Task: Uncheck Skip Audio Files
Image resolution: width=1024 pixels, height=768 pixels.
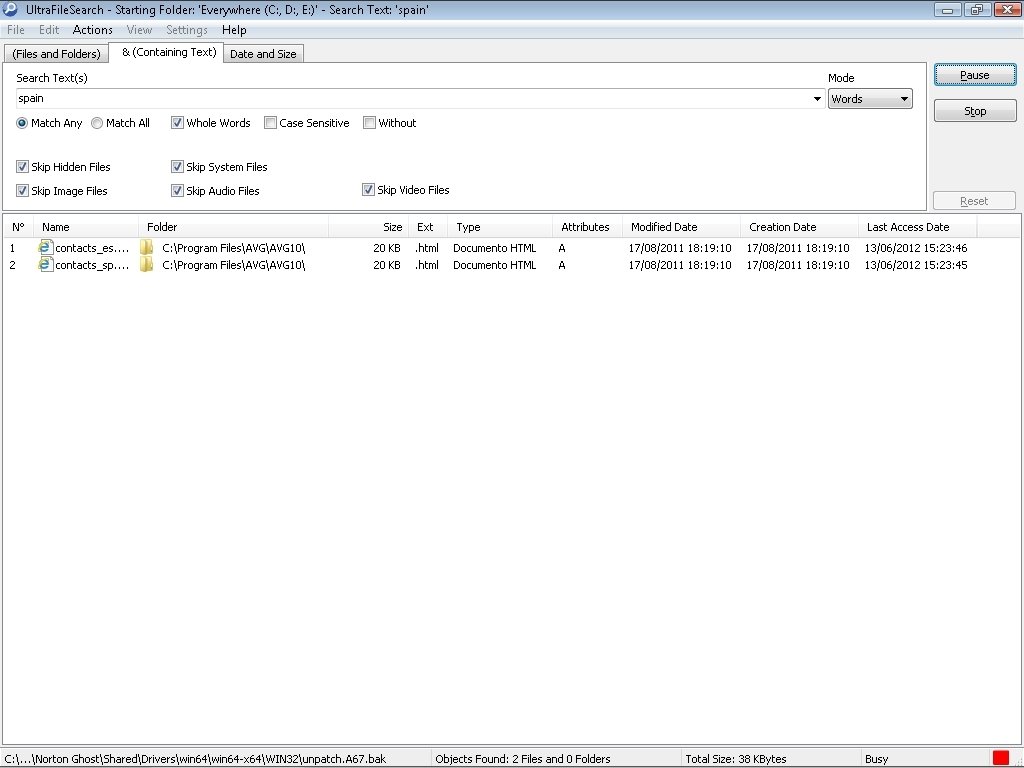Action: click(x=177, y=191)
